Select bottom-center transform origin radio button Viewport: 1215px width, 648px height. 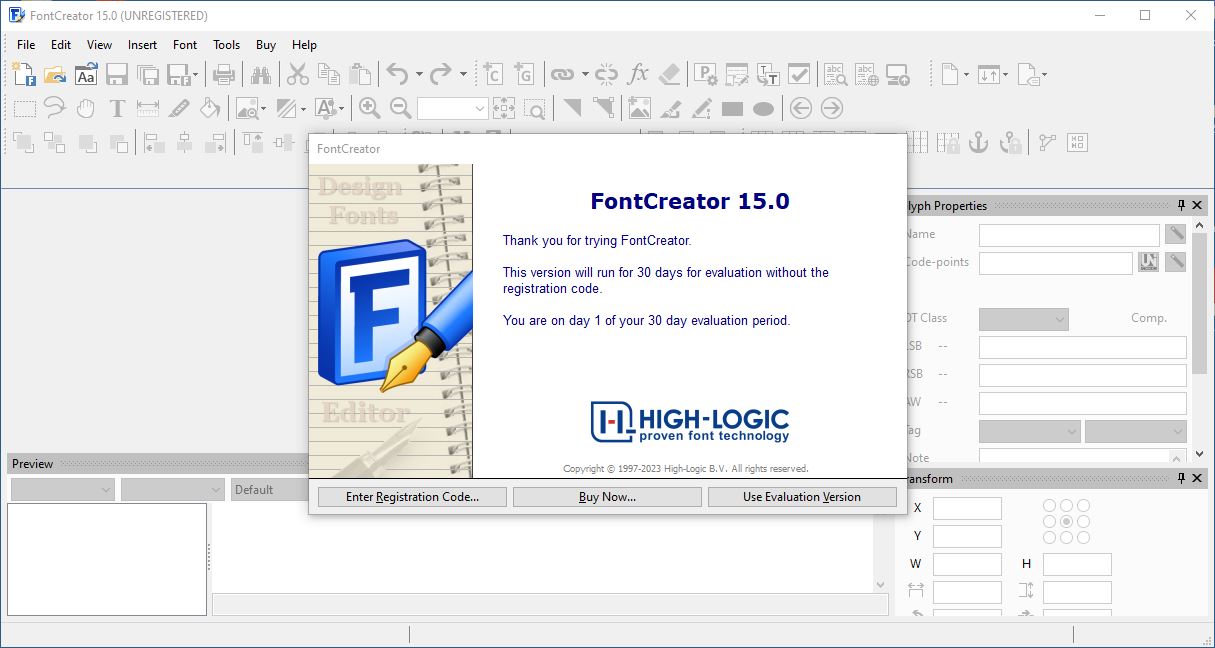click(x=1067, y=538)
